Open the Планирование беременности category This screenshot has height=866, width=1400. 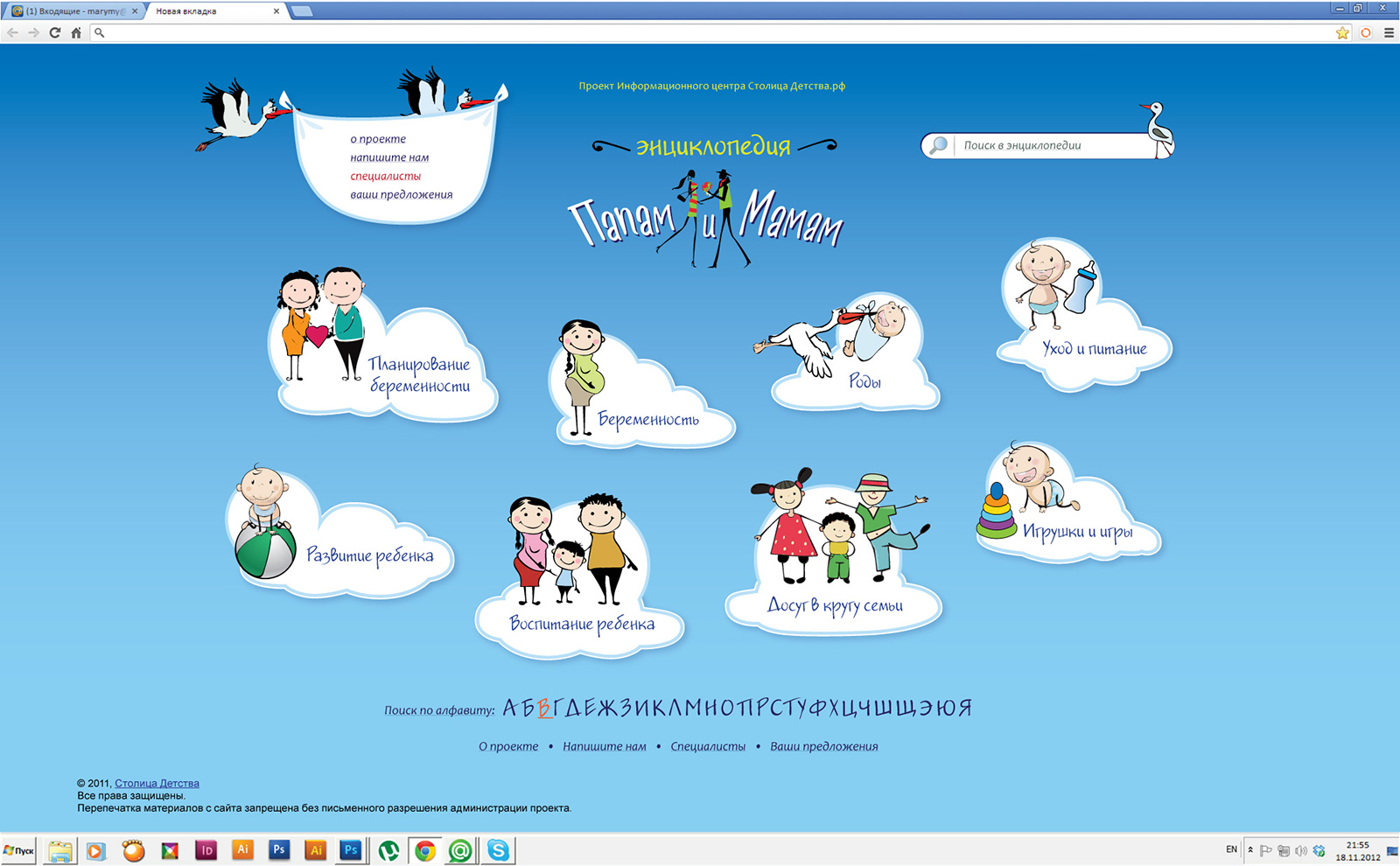point(385,344)
